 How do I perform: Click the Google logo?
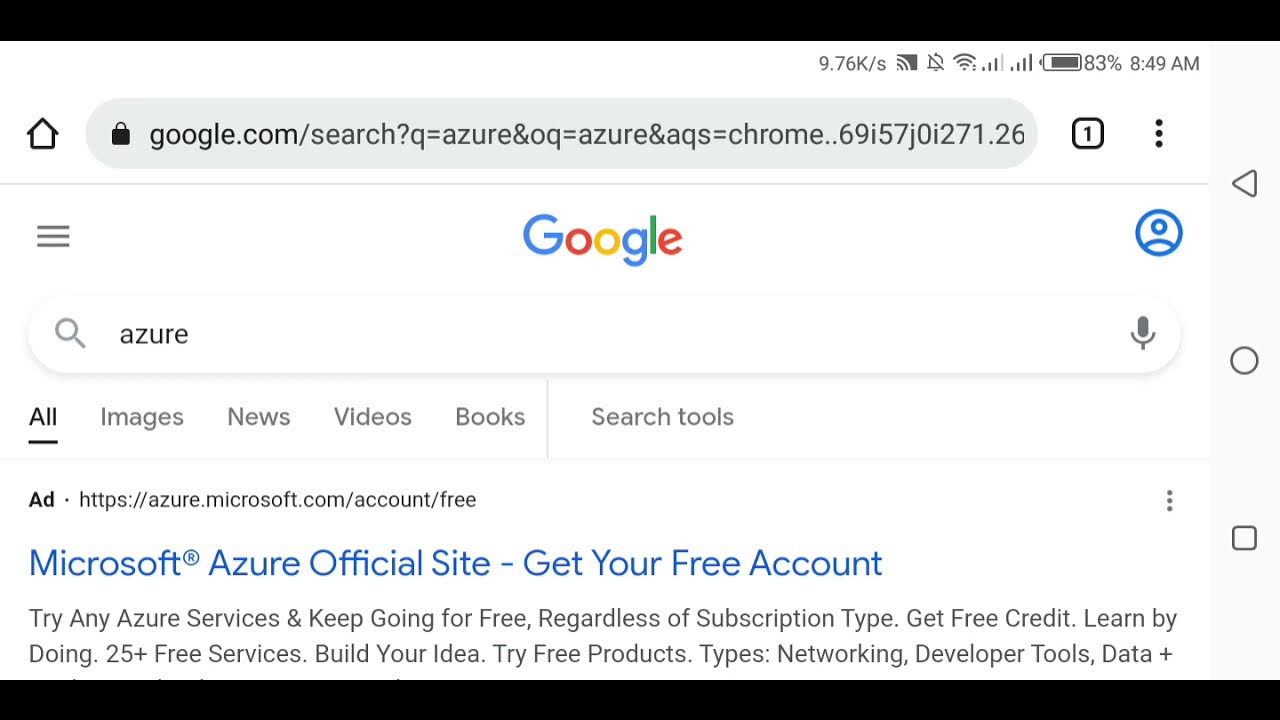[603, 239]
